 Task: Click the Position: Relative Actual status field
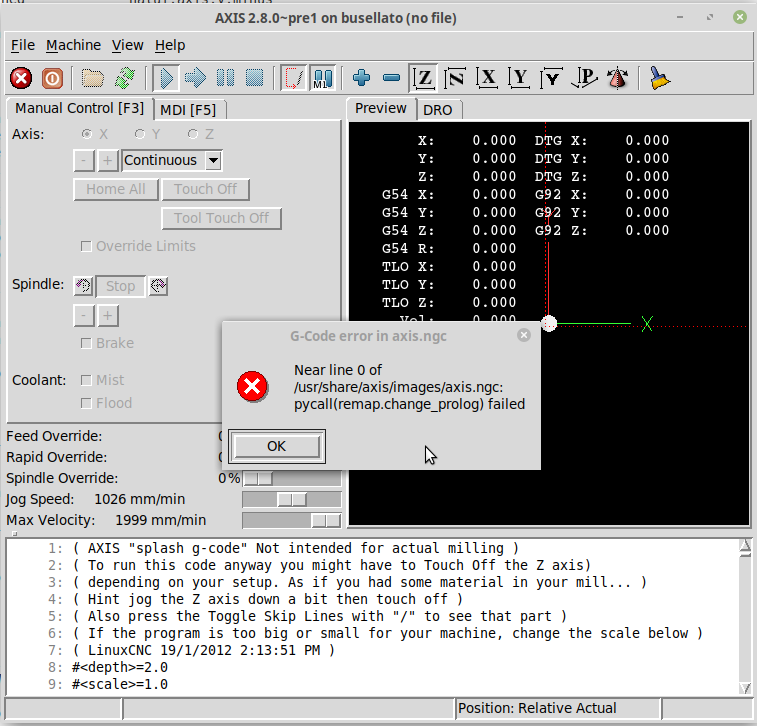click(559, 708)
